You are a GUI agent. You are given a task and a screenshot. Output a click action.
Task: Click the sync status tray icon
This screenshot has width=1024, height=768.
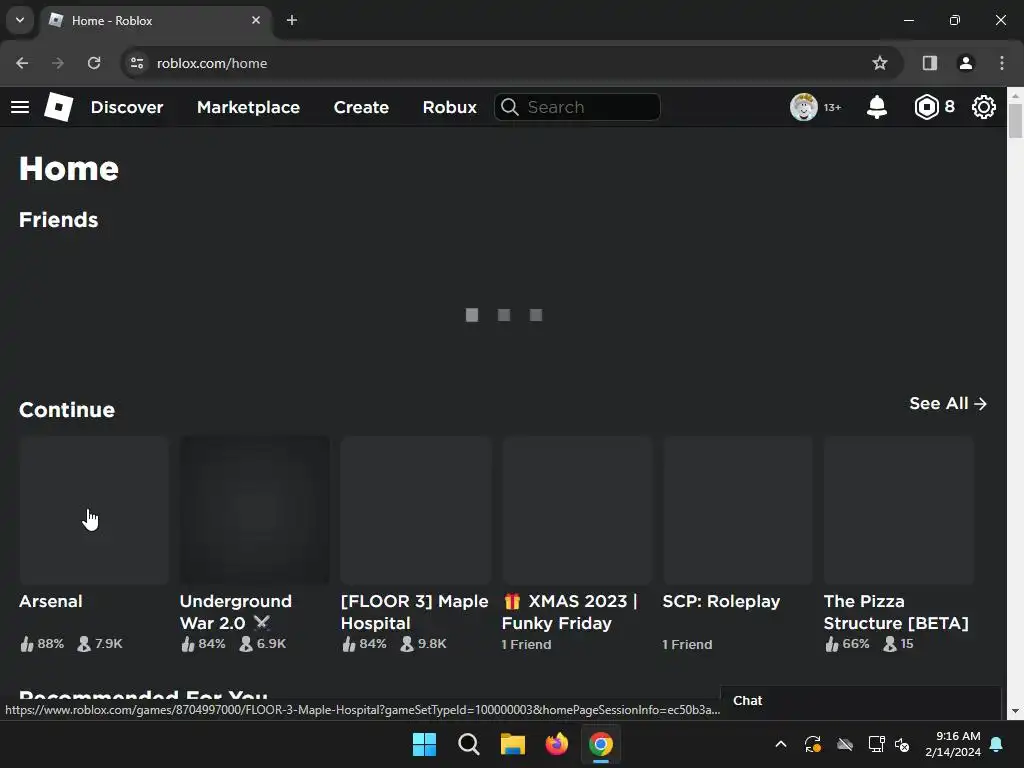click(x=812, y=744)
